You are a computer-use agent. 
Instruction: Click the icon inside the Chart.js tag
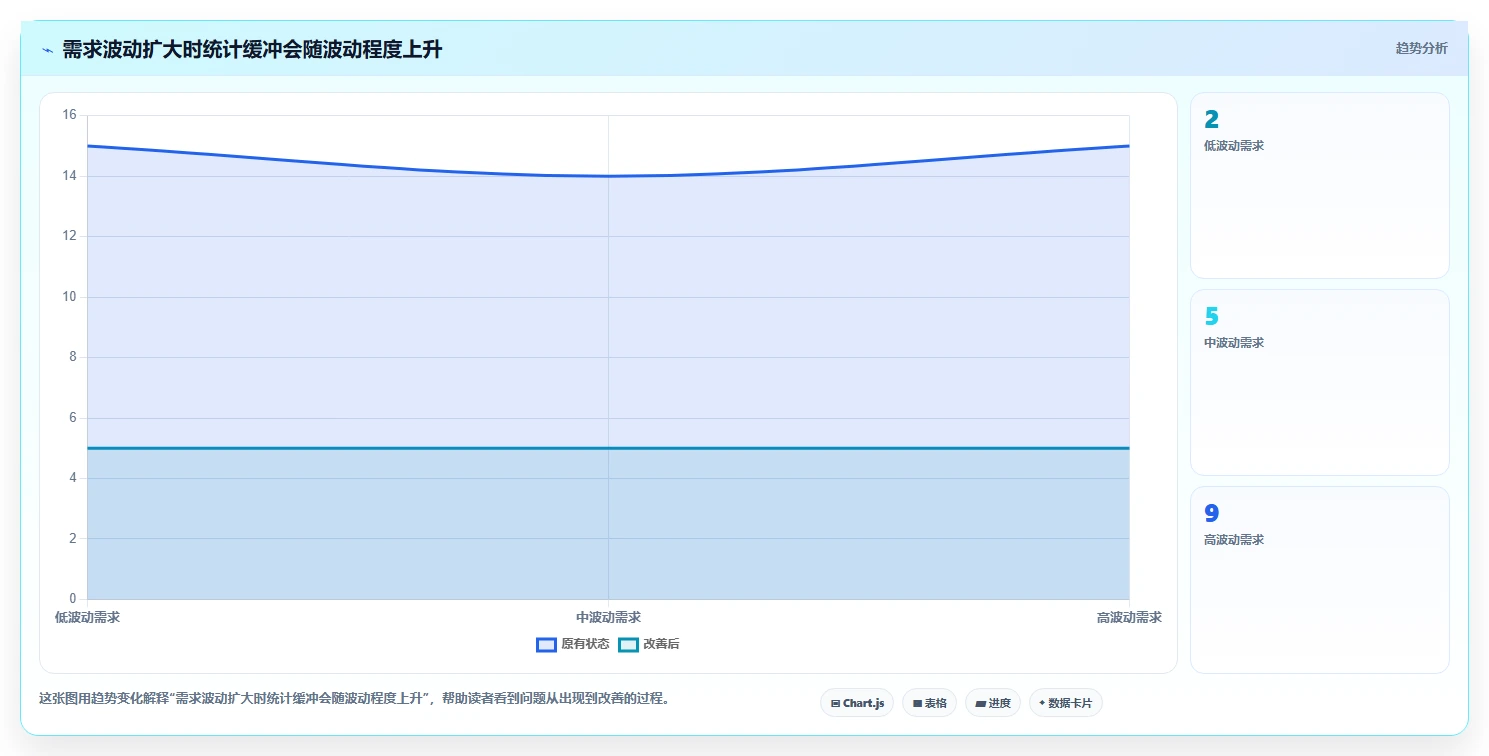(x=835, y=704)
